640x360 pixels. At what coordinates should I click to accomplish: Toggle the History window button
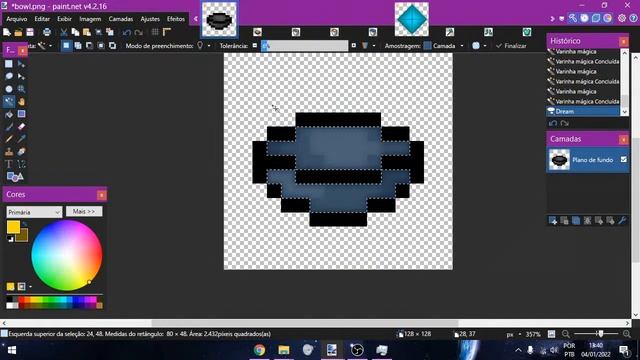click(x=584, y=18)
